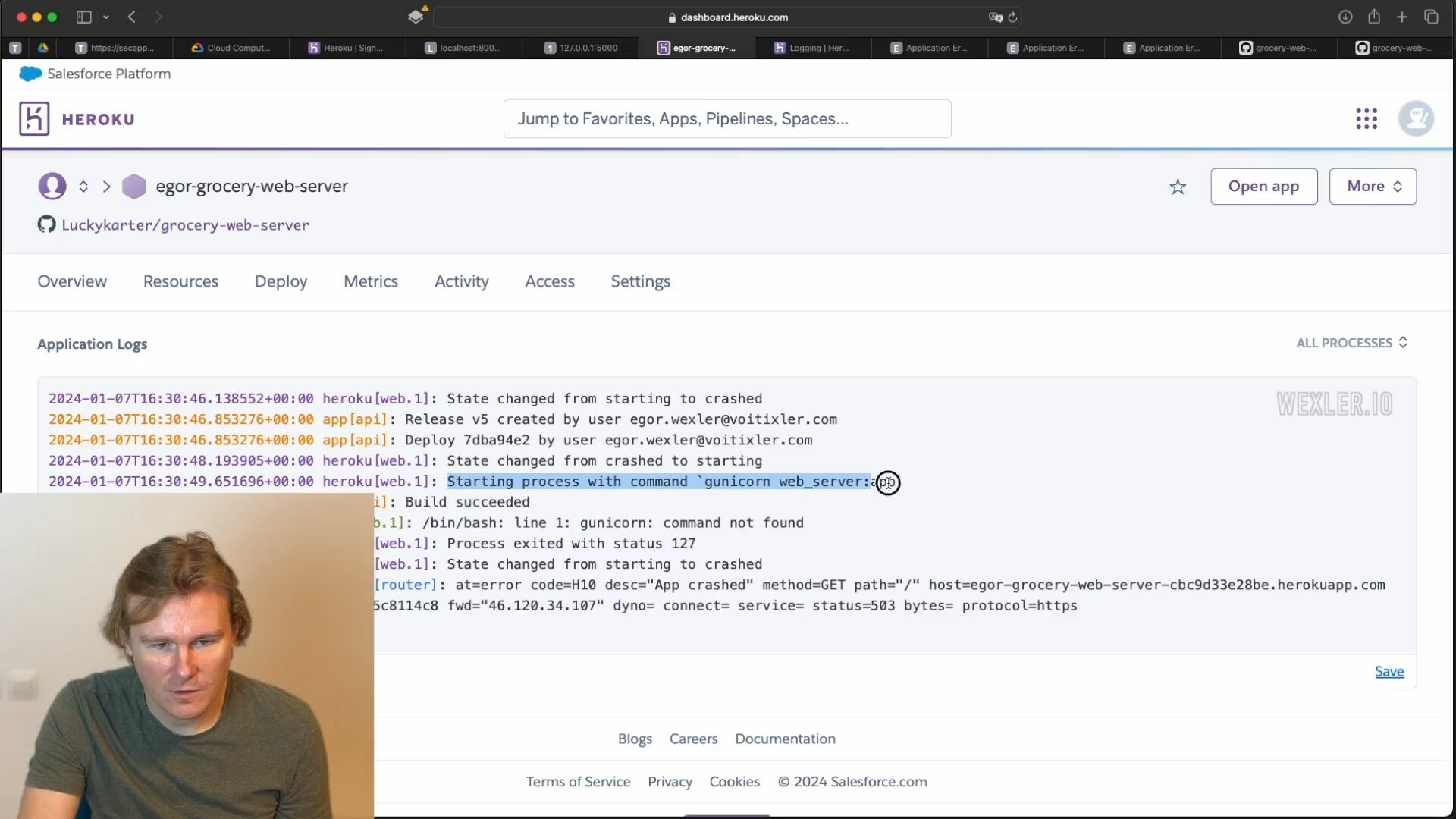Select 127.0.0.1:5000 browser tab
This screenshot has height=819, width=1456.
click(x=581, y=48)
